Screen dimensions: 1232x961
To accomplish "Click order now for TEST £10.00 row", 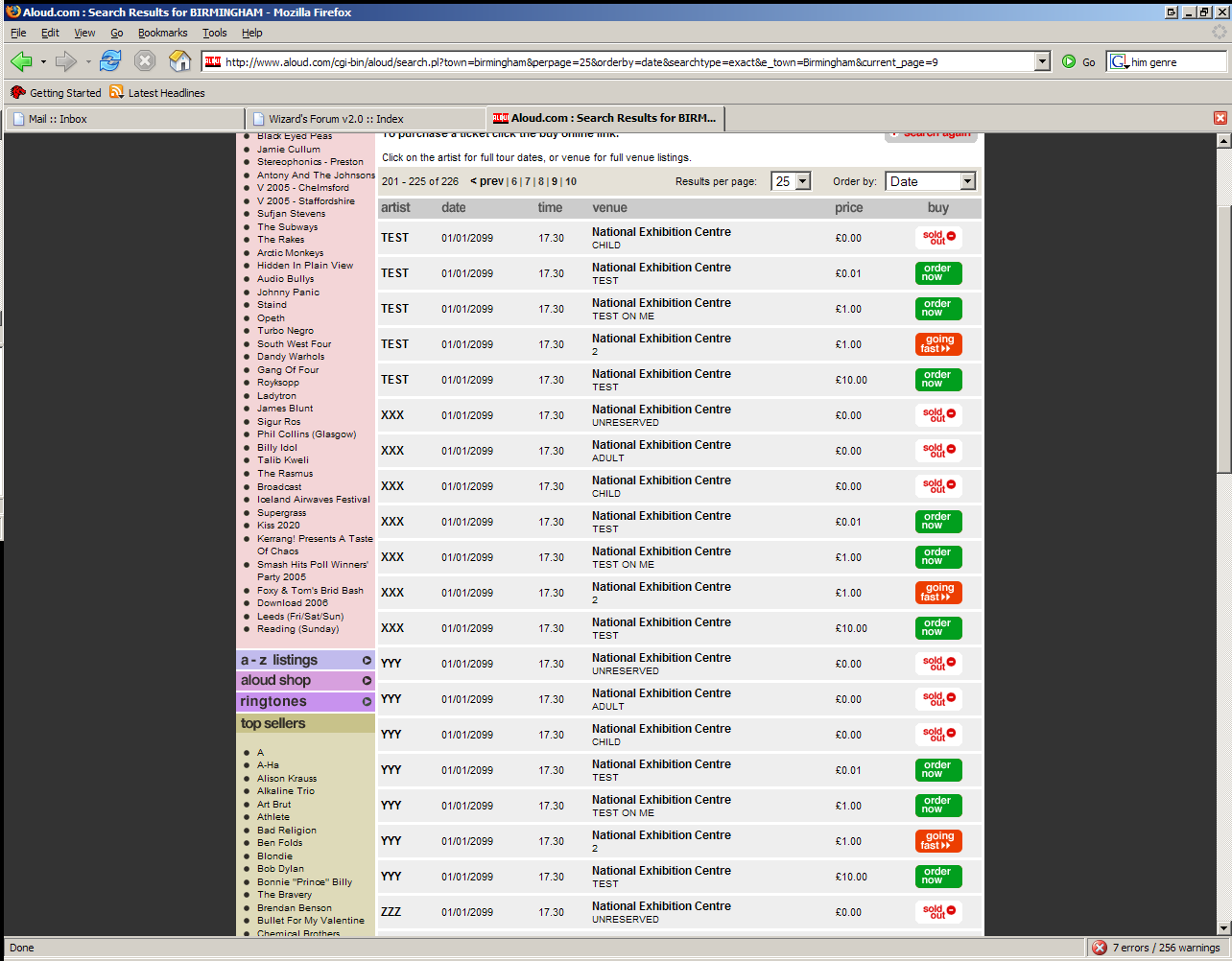I will click(938, 380).
